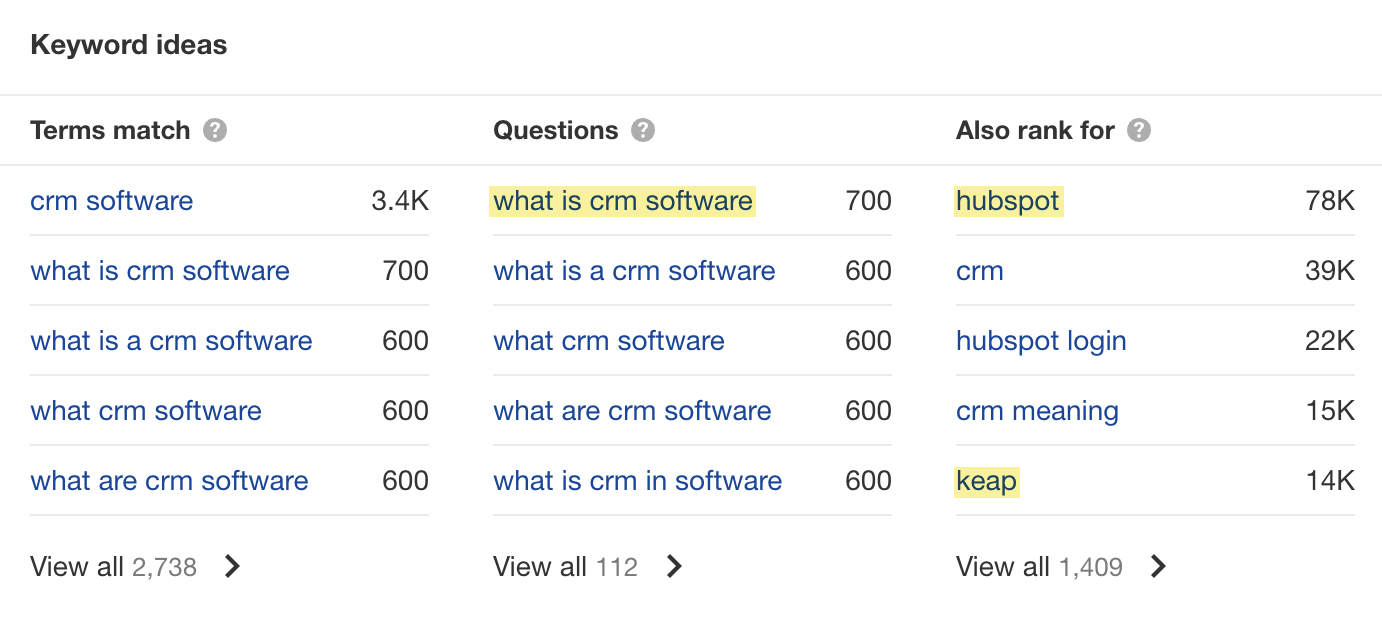Viewport: 1382px width, 618px height.
Task: Open "what are crm software" under Terms match
Action: pos(169,481)
